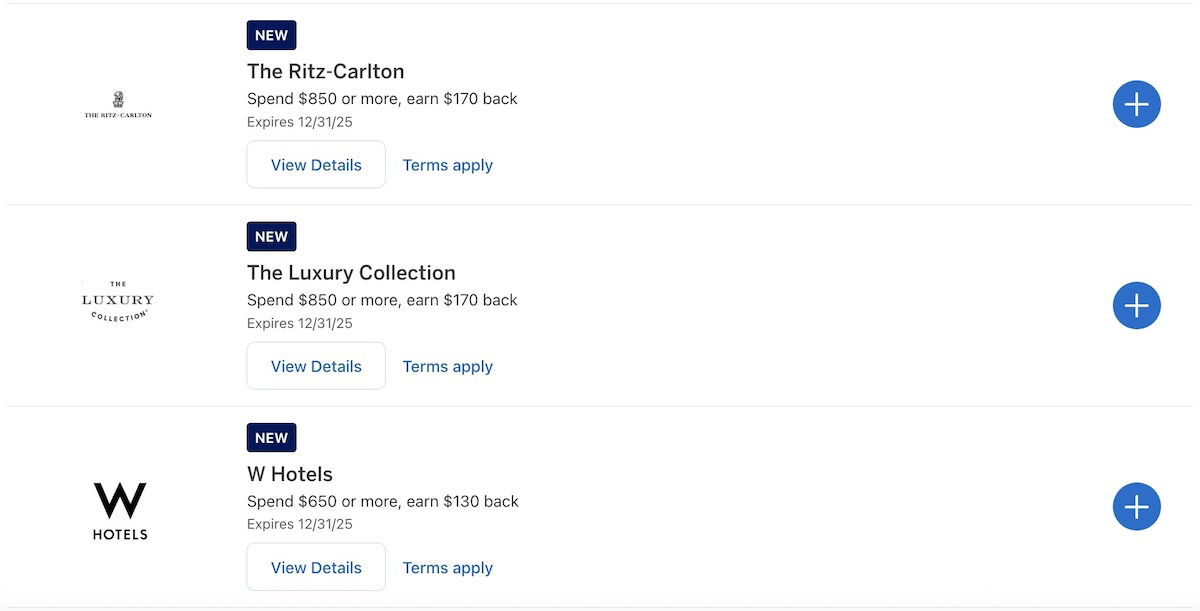Click the NEW badge above The Ritz-Carlton

[271, 35]
